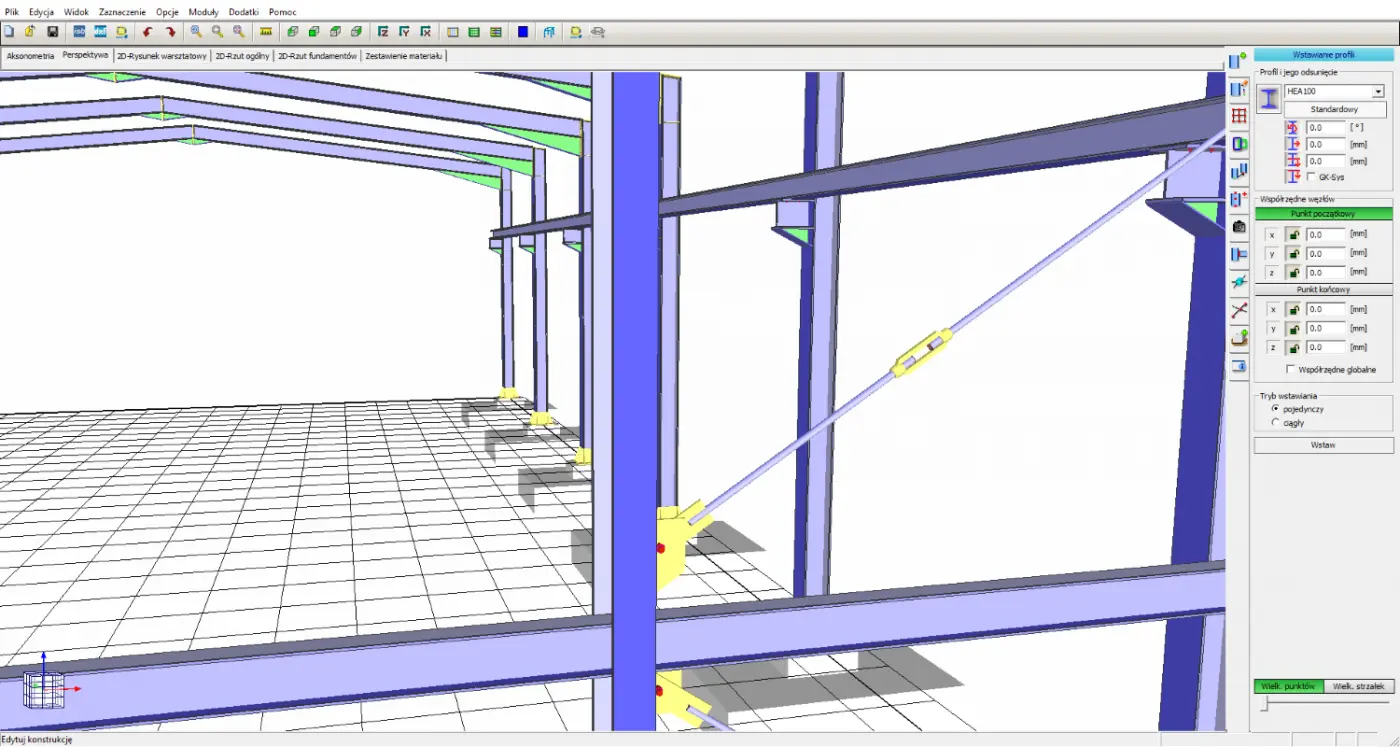
Task: Click the red grid icon in side toolbar
Action: pos(1239,116)
